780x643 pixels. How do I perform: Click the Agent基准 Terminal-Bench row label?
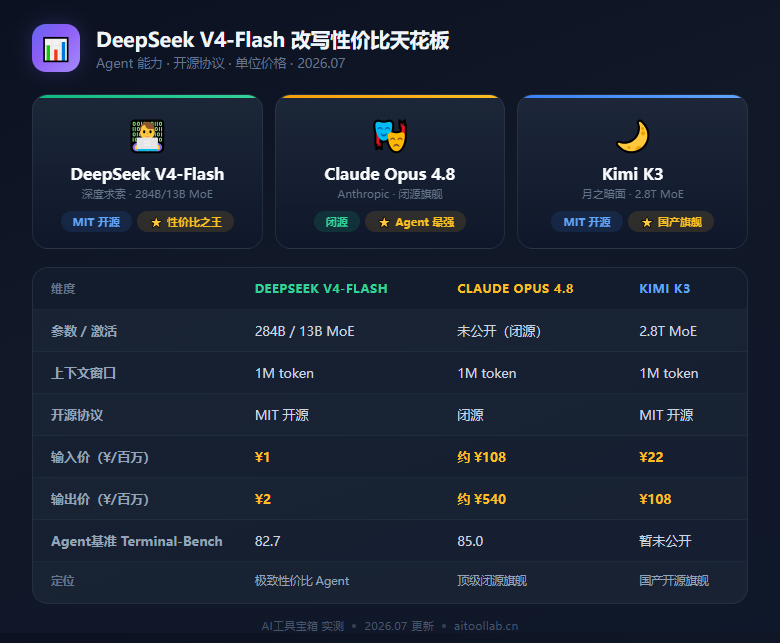point(137,541)
